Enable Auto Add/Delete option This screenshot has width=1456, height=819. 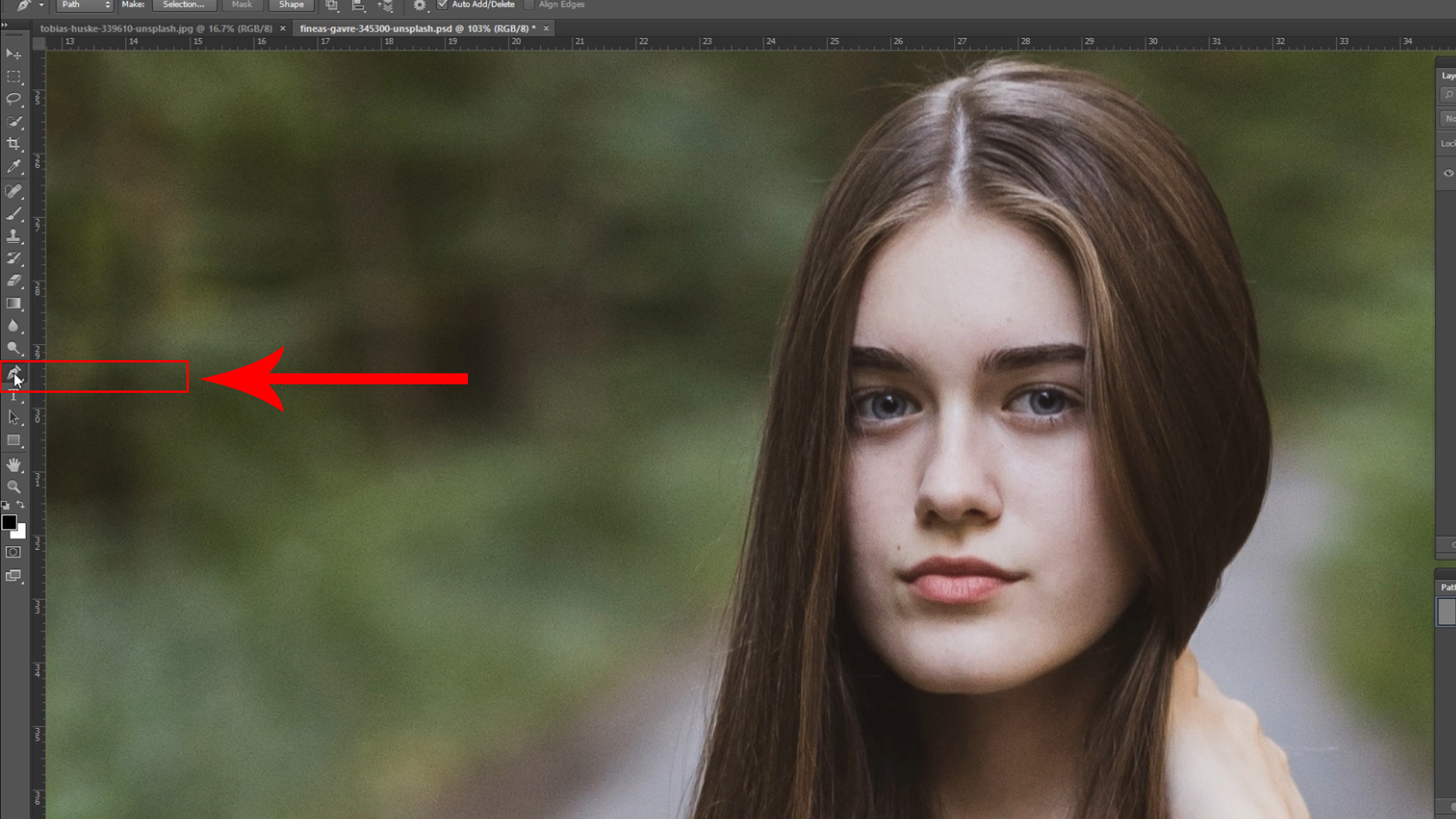pyautogui.click(x=444, y=4)
